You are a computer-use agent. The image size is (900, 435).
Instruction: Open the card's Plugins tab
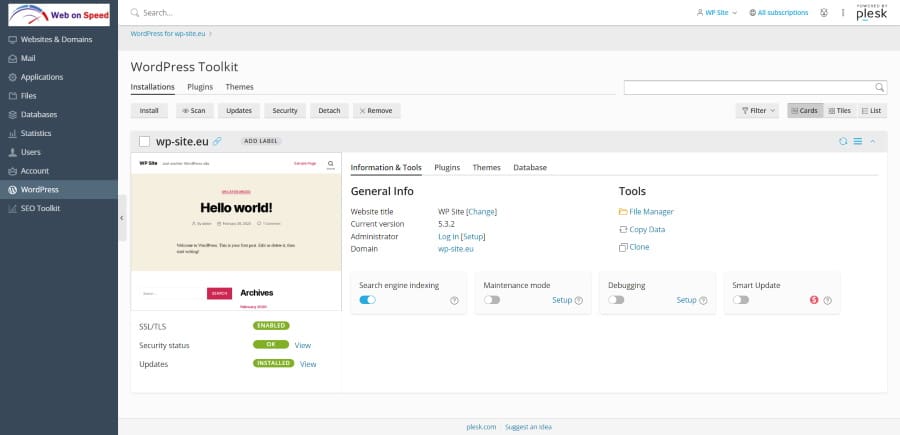[x=447, y=168]
